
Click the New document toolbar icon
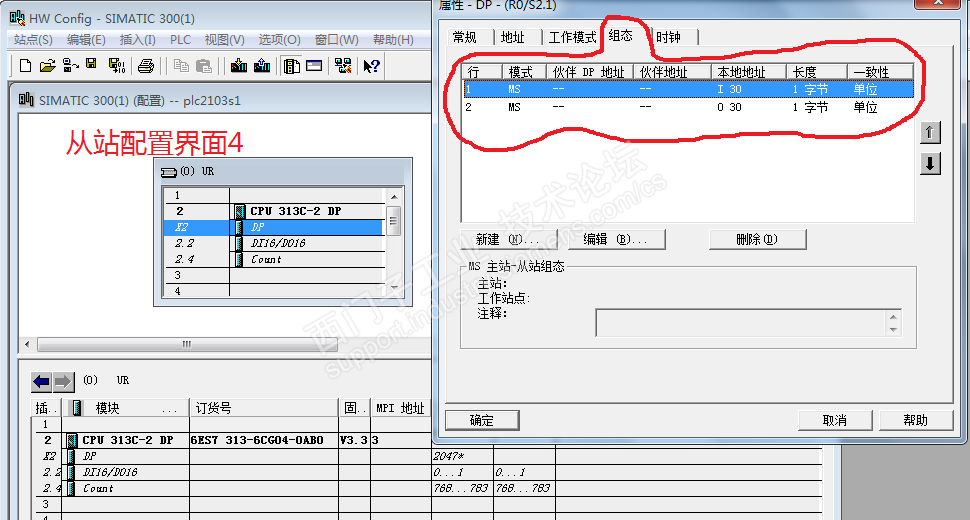pos(25,65)
